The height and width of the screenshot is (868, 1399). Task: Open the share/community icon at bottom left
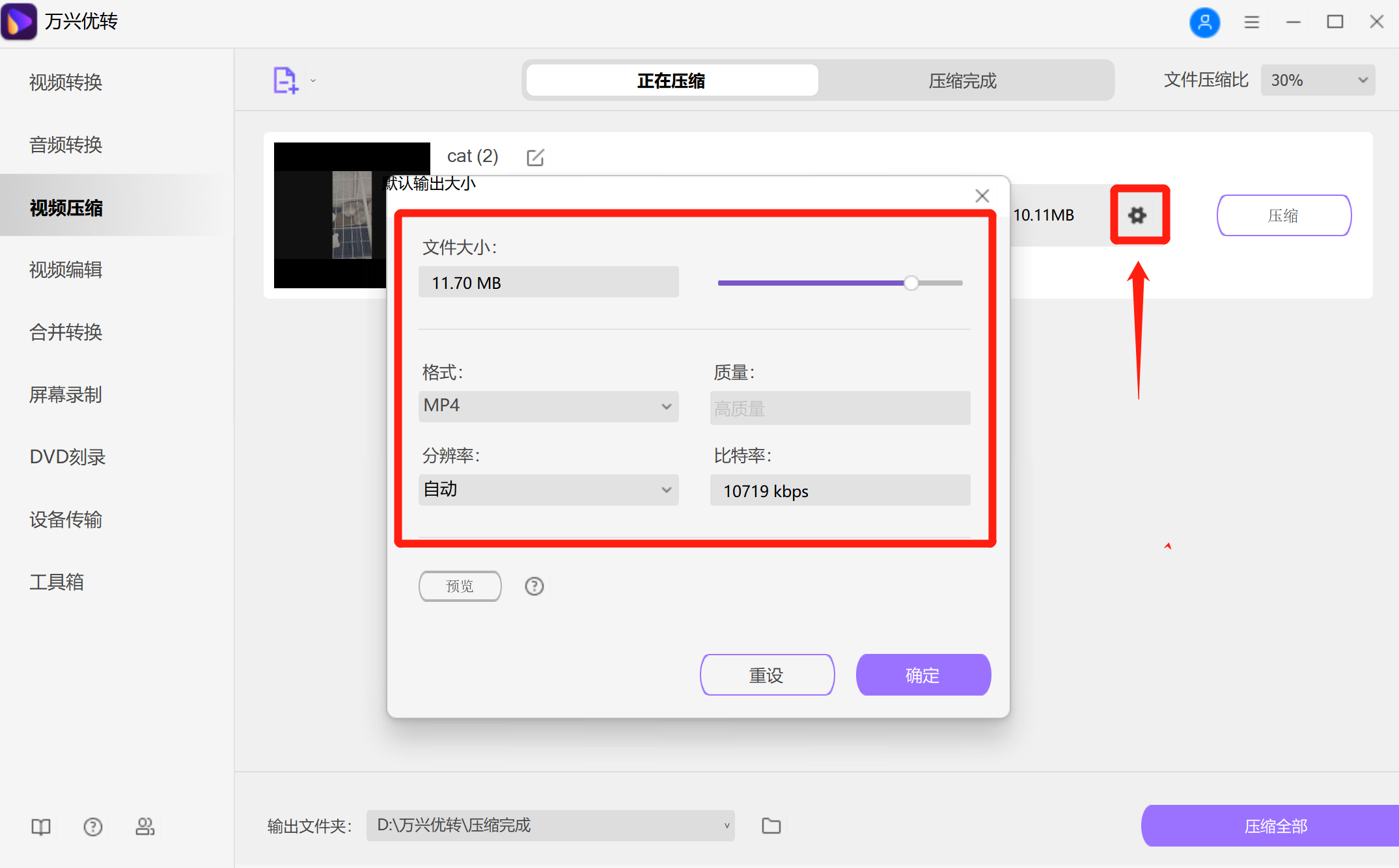pos(145,826)
